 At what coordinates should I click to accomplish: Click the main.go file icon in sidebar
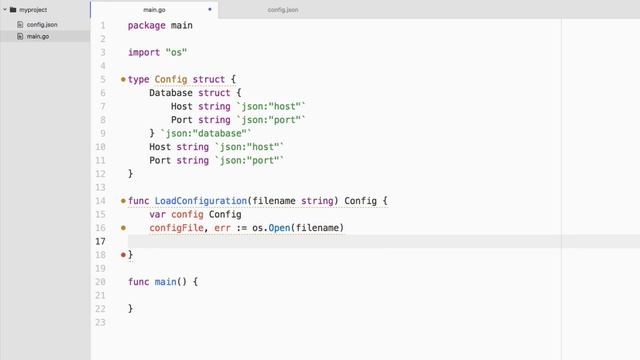point(20,36)
